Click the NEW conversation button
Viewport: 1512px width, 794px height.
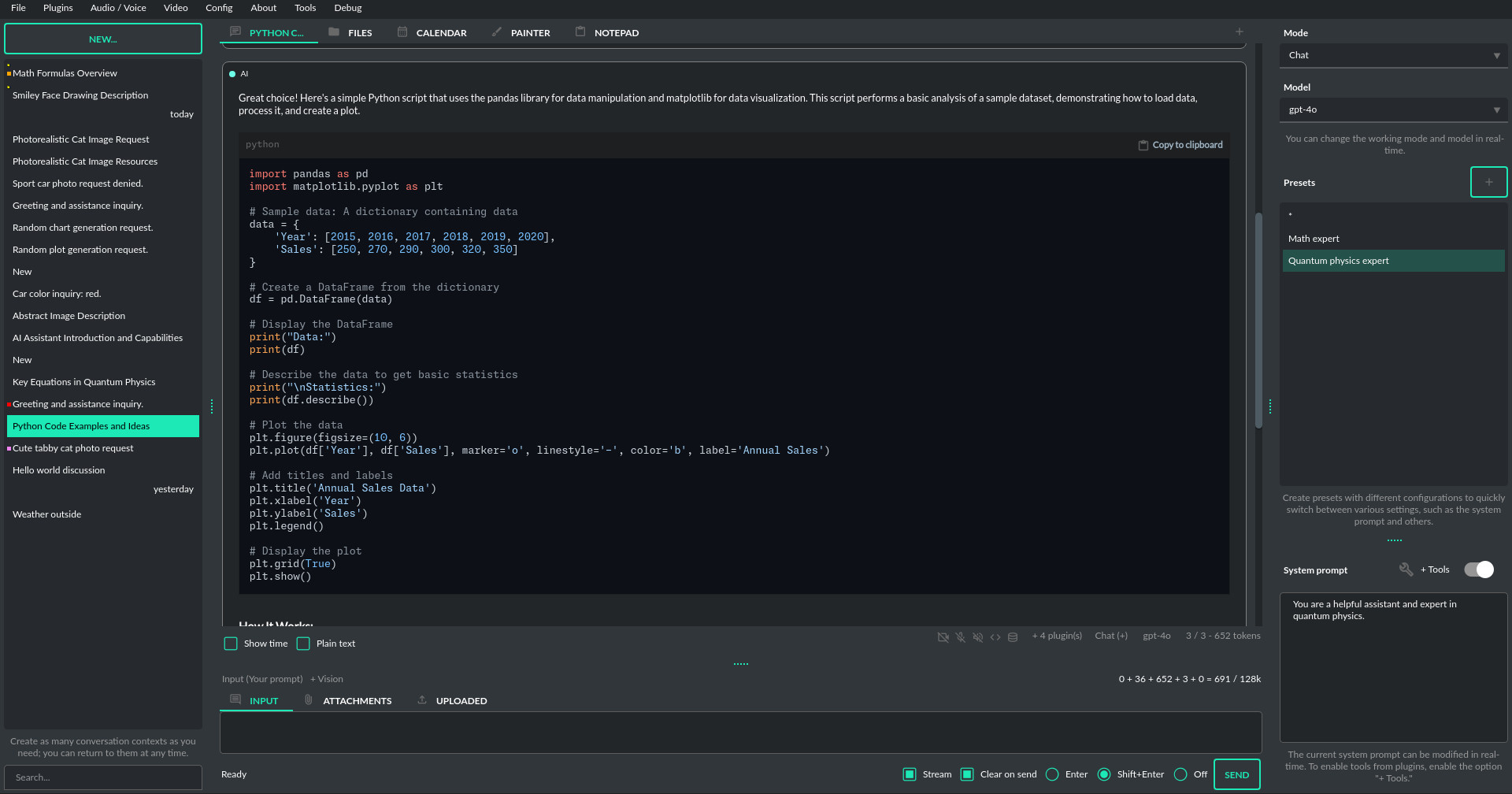[x=103, y=38]
